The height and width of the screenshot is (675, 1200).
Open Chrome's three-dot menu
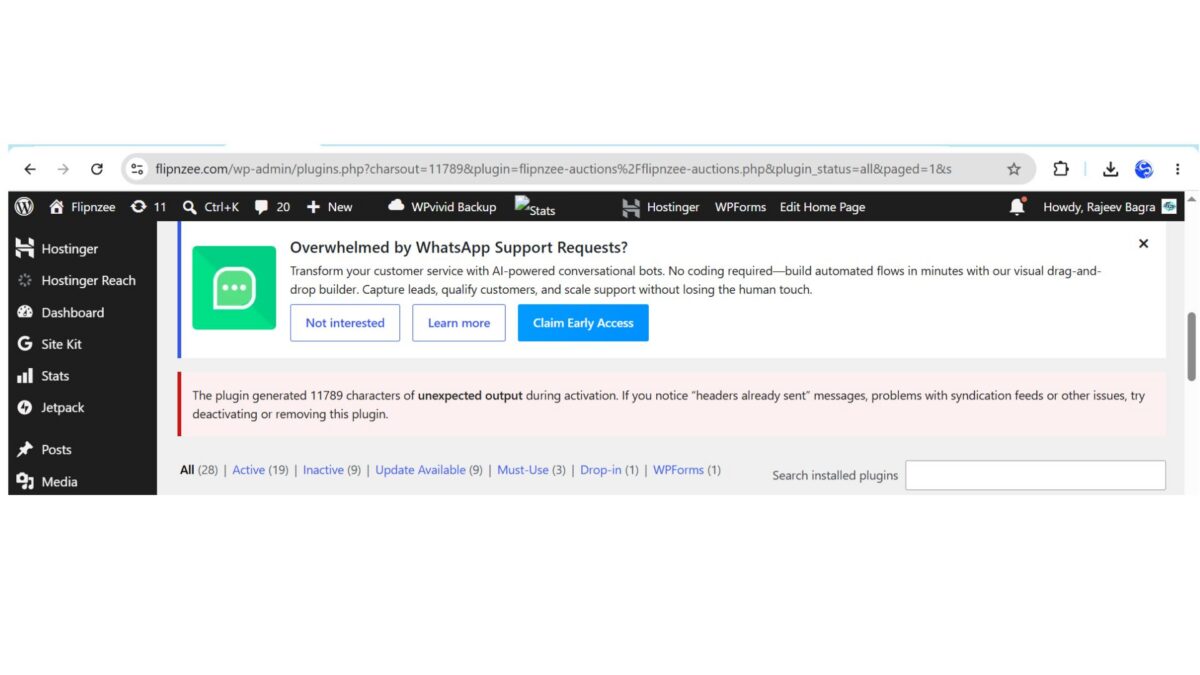click(x=1178, y=169)
